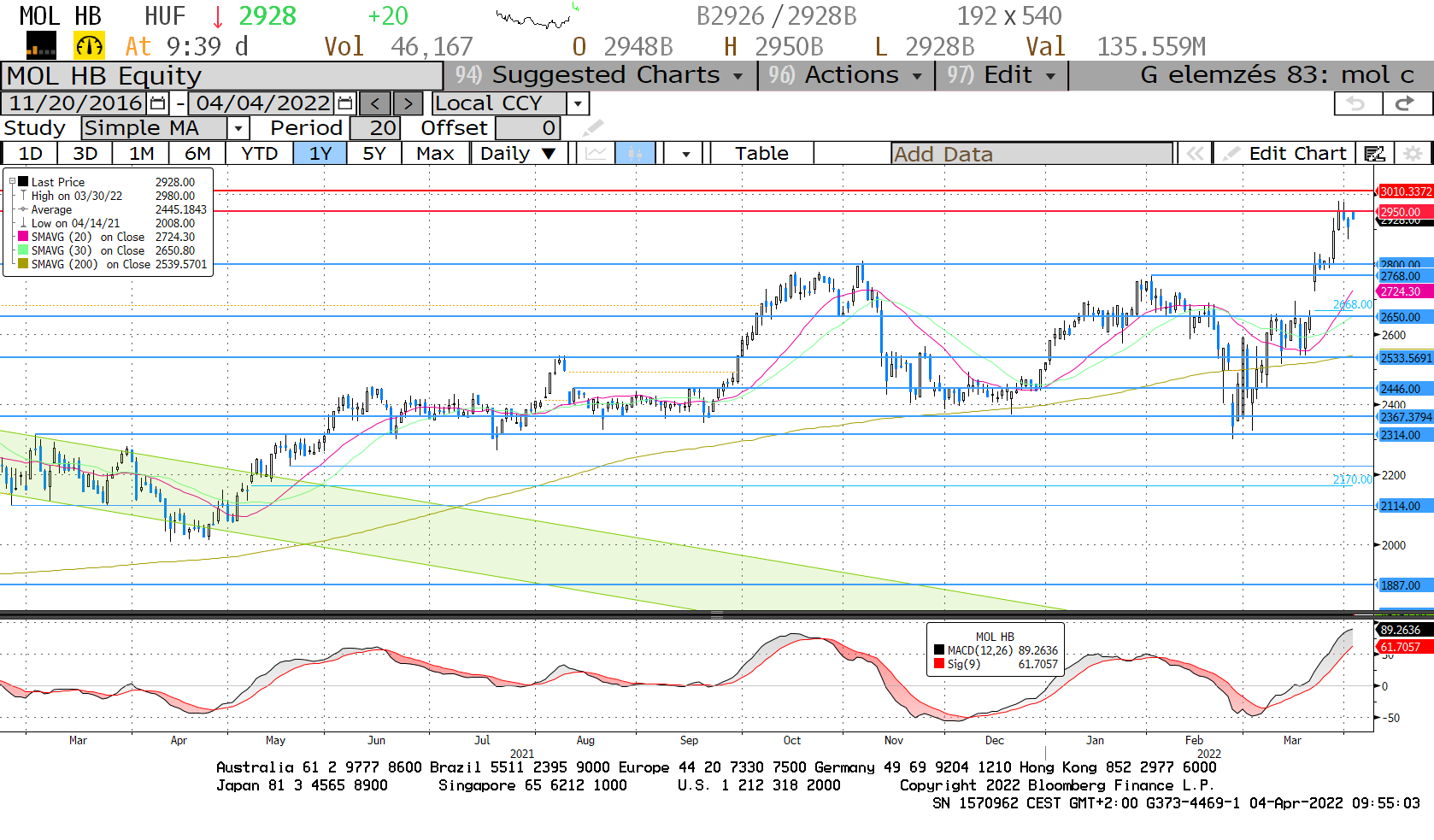This screenshot has height=840, width=1434.
Task: Click the intraday sparkline mini chart
Action: (537, 16)
